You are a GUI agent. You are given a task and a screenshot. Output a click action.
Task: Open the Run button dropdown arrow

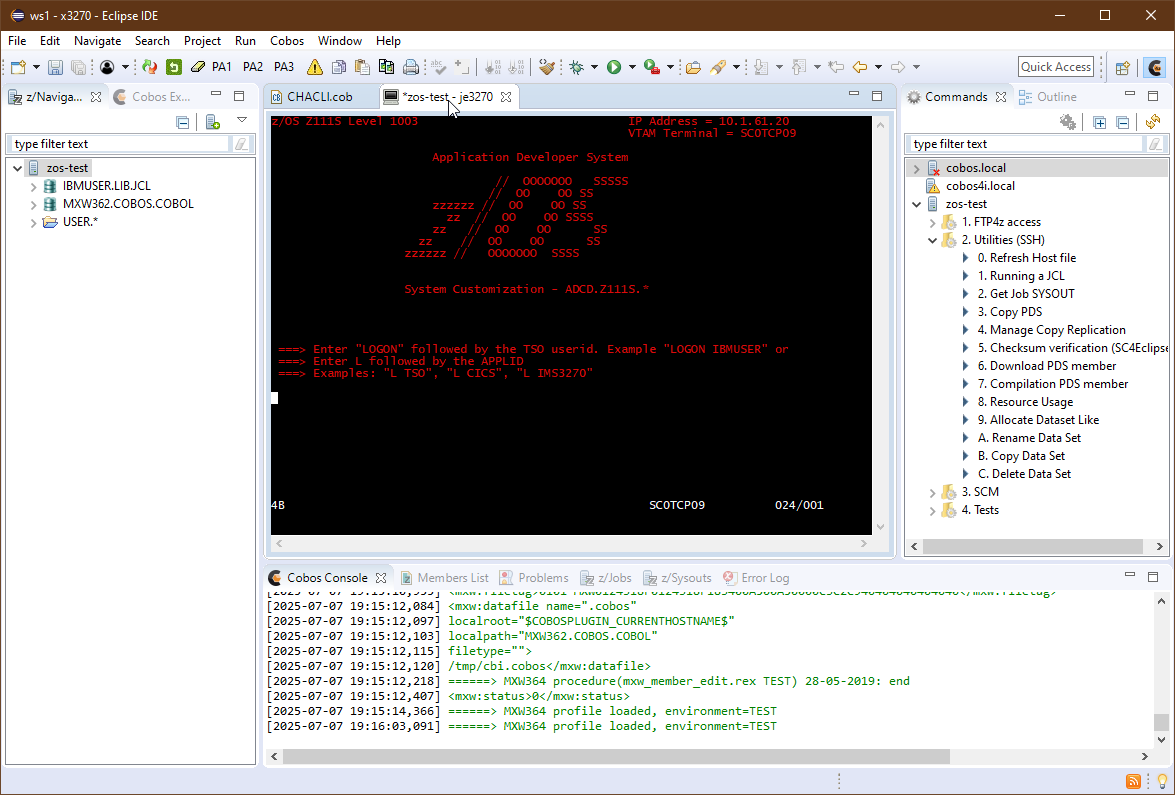point(632,67)
